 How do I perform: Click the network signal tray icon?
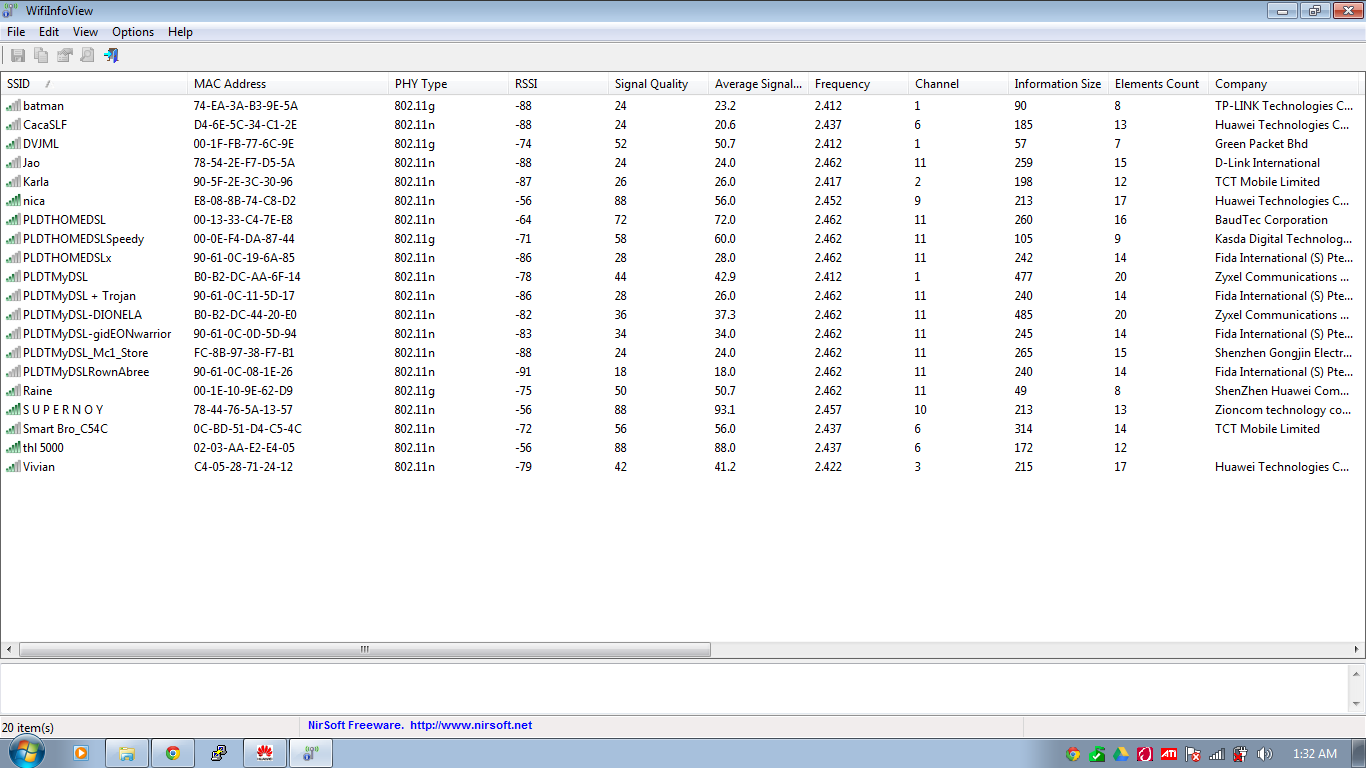click(x=1217, y=754)
